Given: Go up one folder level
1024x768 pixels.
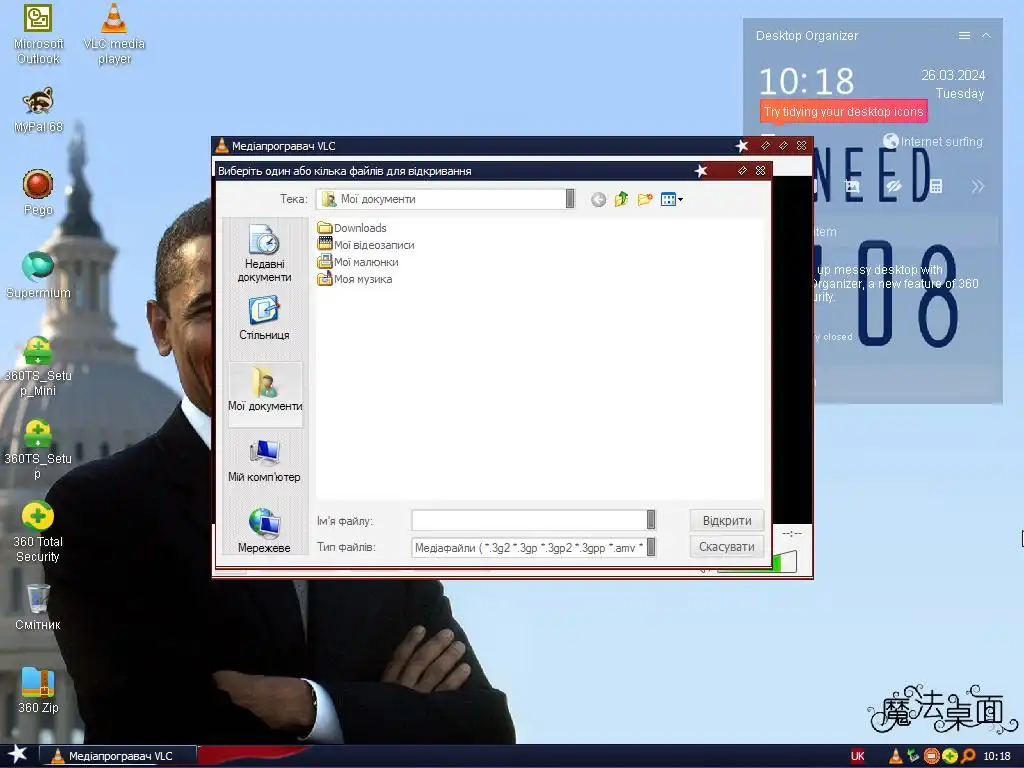Looking at the screenshot, I should [x=621, y=199].
